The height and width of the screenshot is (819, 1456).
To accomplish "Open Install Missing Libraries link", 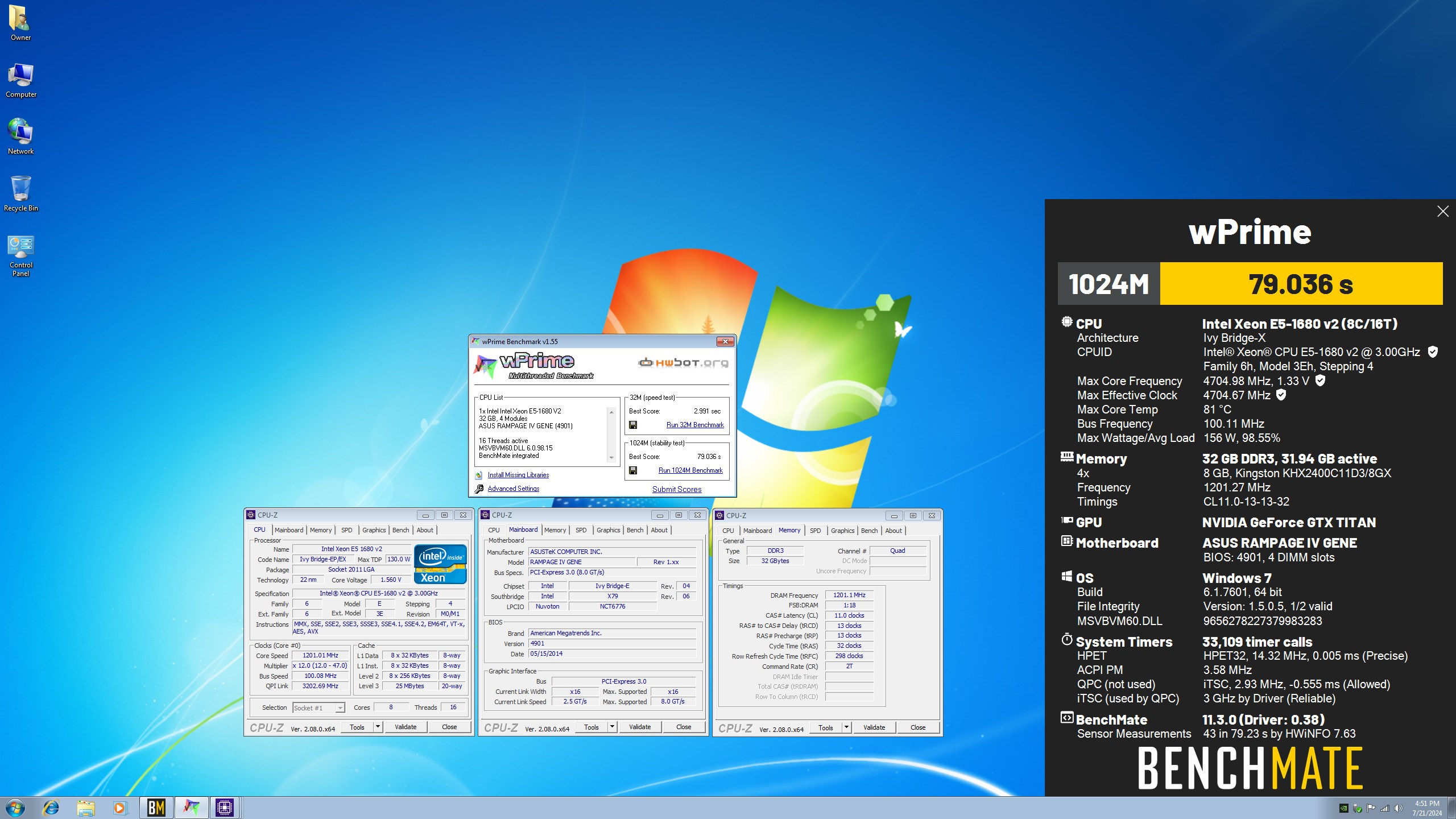I will click(518, 475).
